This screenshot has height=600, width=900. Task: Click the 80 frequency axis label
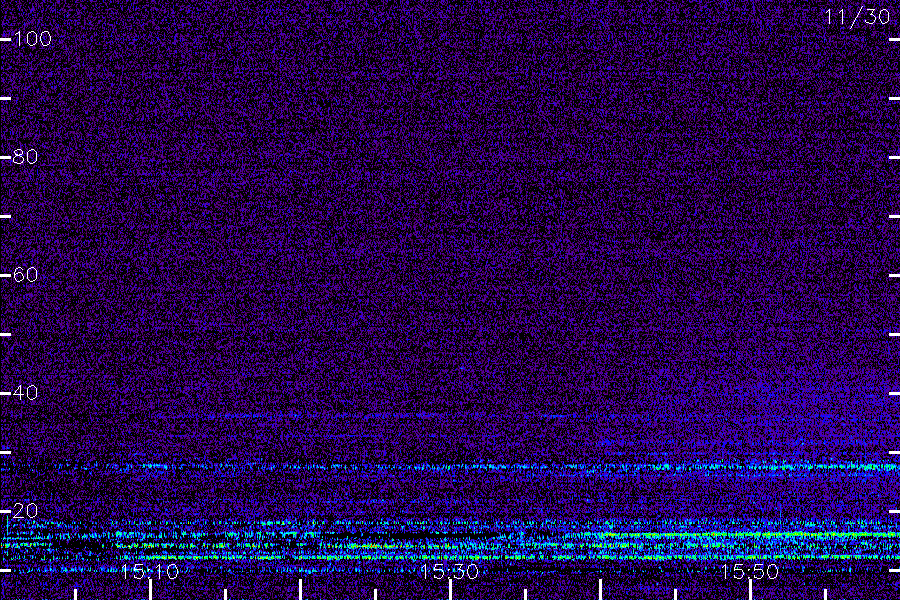pos(26,157)
